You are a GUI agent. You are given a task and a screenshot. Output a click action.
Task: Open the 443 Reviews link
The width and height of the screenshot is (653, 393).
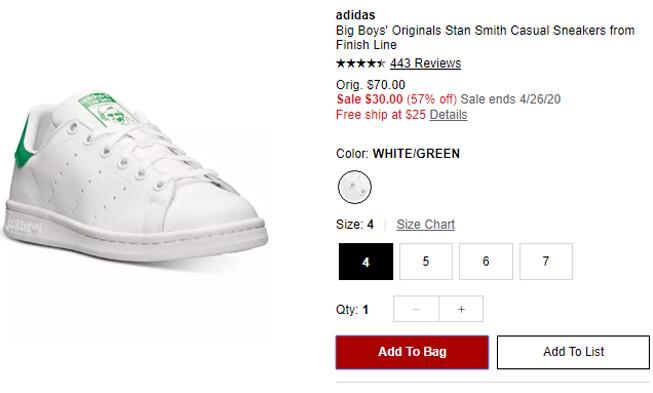[x=426, y=63]
